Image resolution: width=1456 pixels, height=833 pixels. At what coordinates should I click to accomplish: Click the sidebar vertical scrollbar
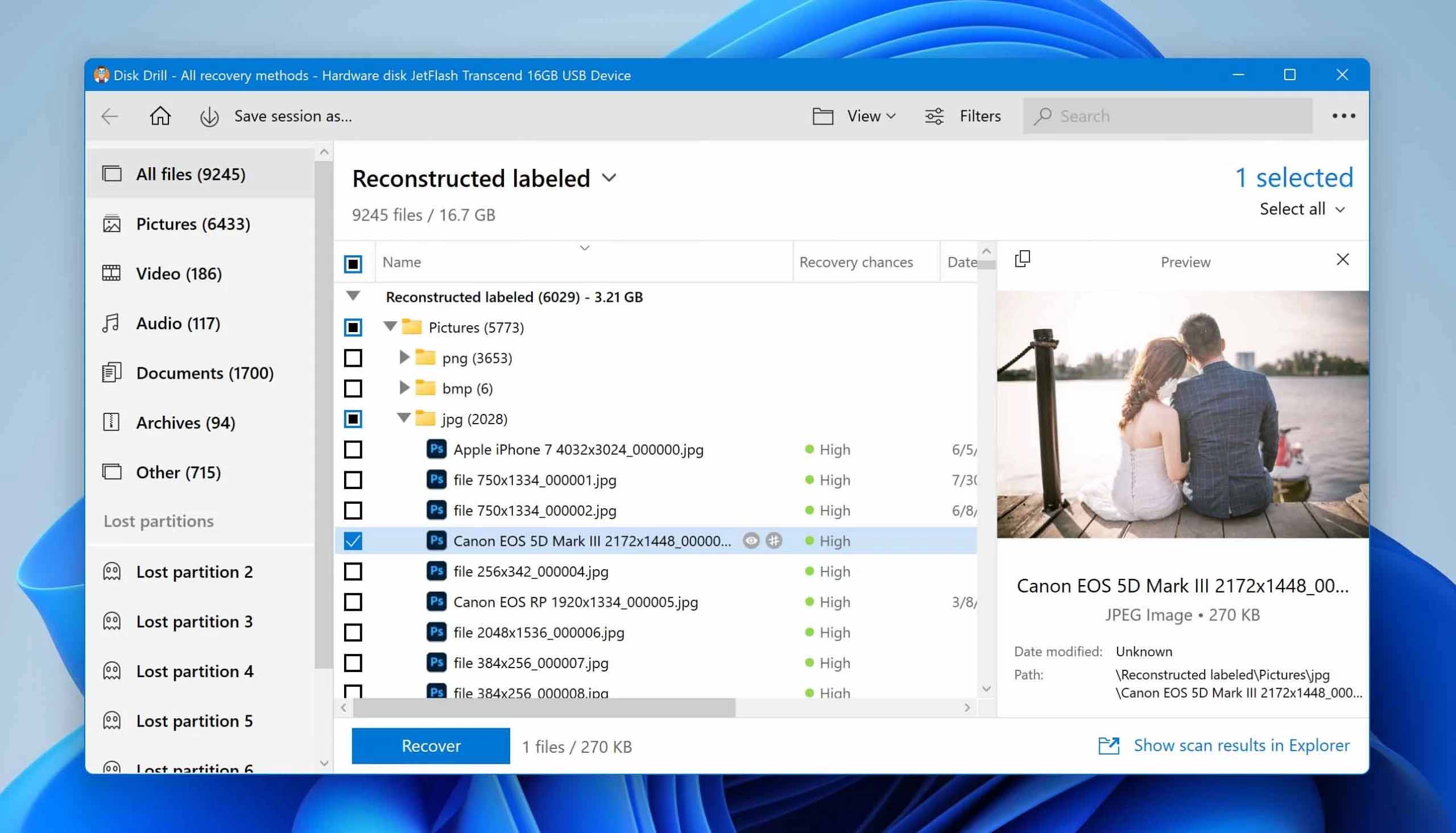(324, 414)
